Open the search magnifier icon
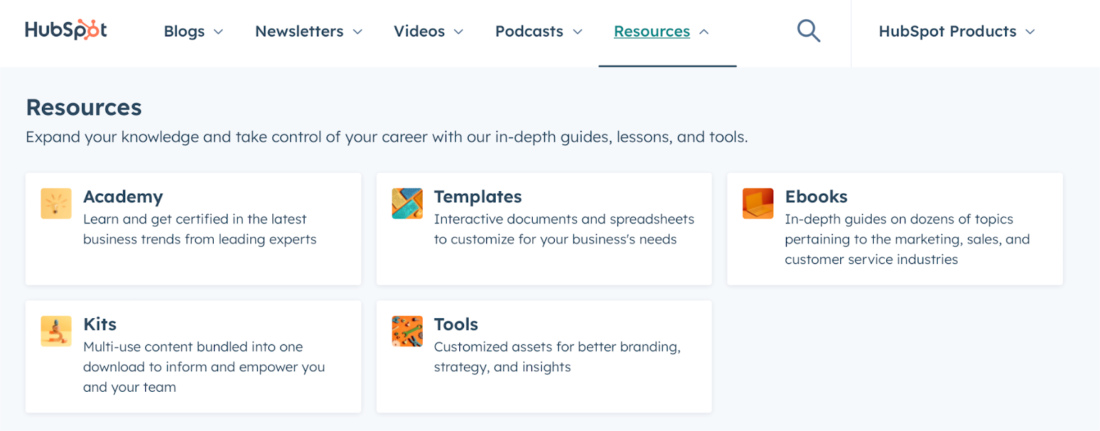This screenshot has height=431, width=1100. click(x=808, y=31)
